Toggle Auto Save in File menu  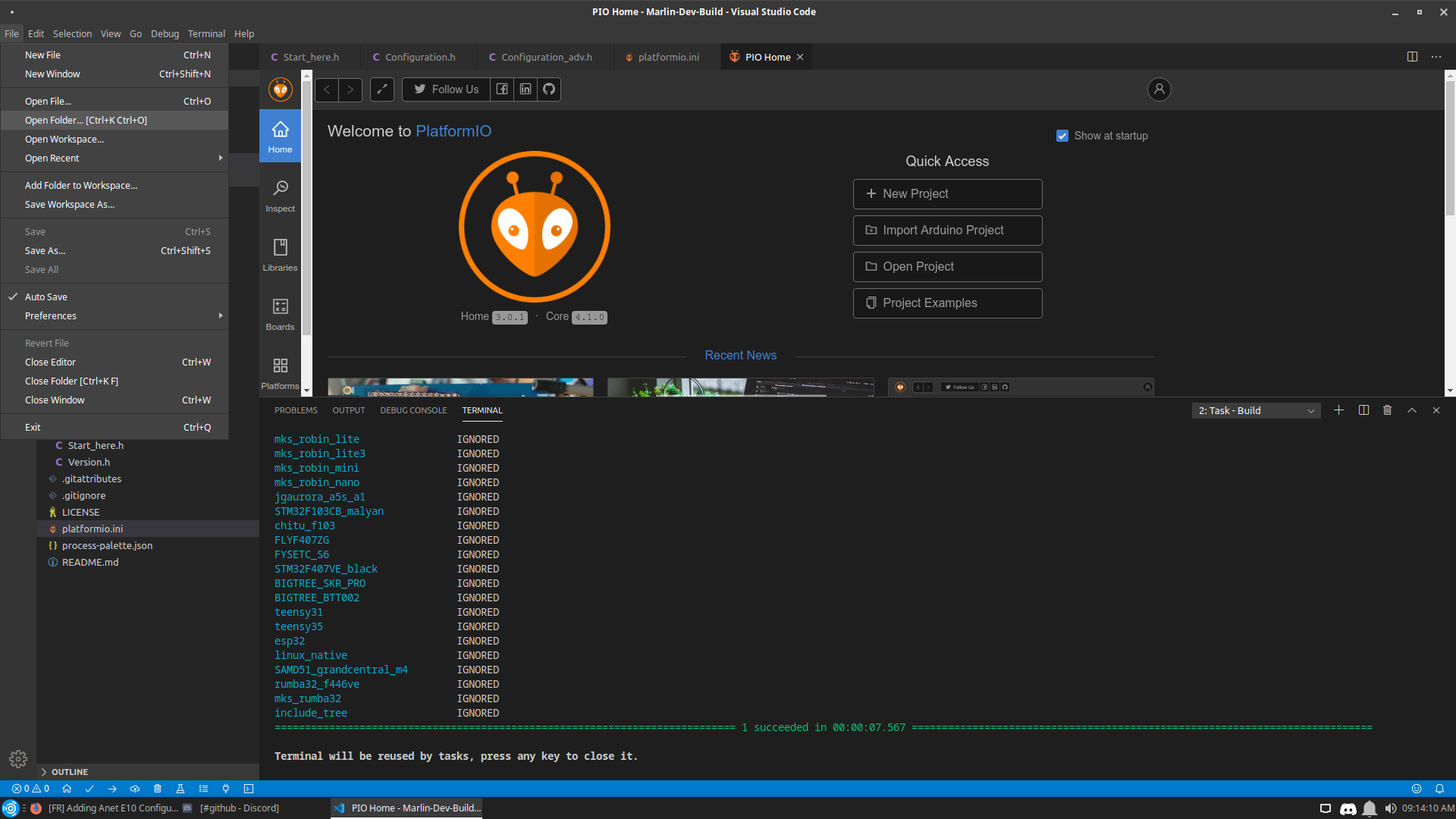click(x=46, y=297)
